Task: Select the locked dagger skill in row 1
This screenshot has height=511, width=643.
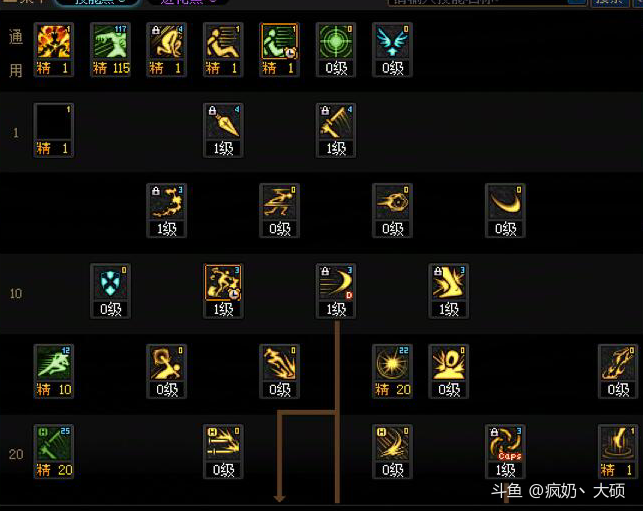Action: [223, 130]
